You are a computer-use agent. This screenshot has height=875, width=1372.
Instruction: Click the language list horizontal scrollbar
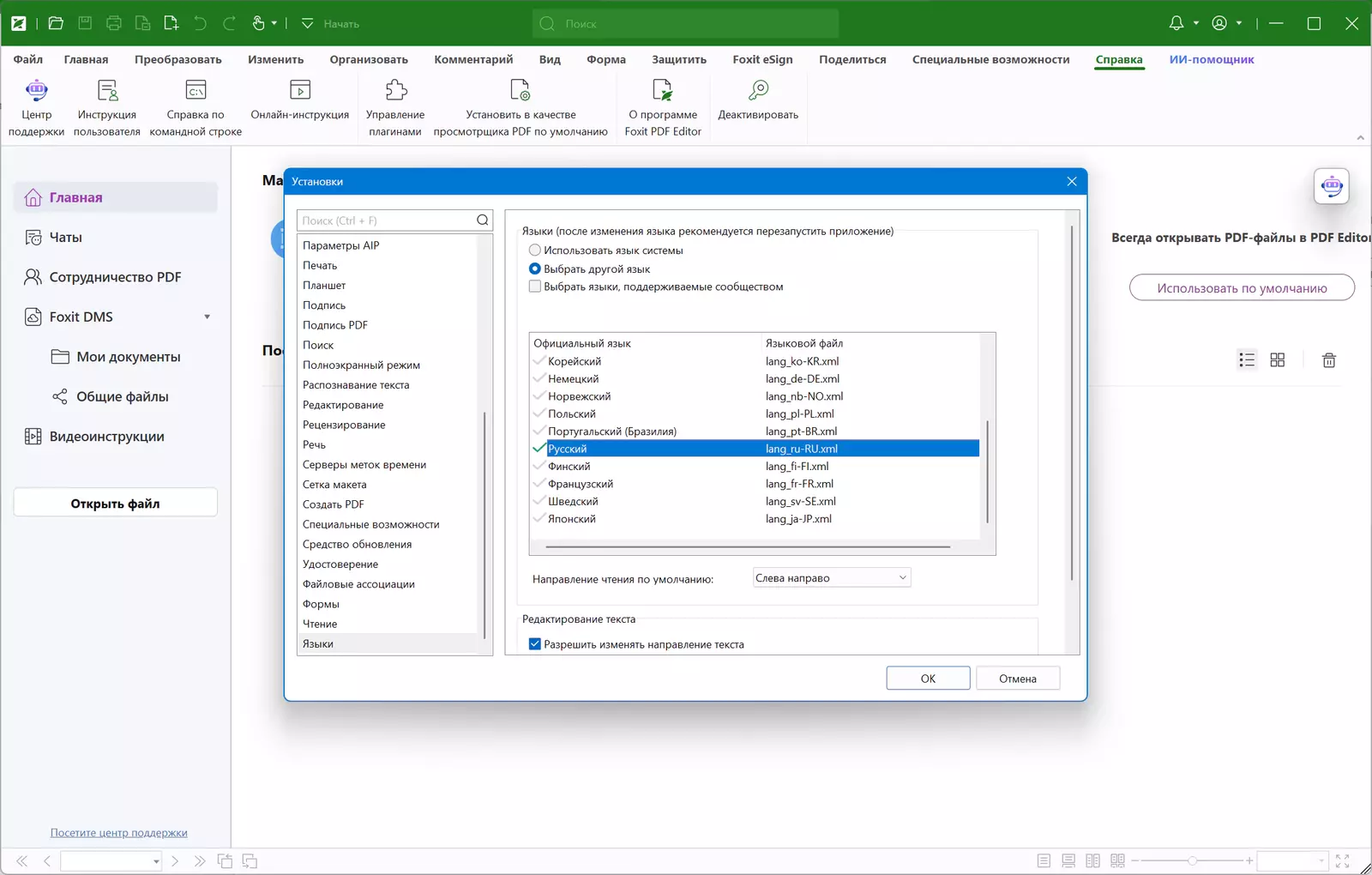[748, 546]
